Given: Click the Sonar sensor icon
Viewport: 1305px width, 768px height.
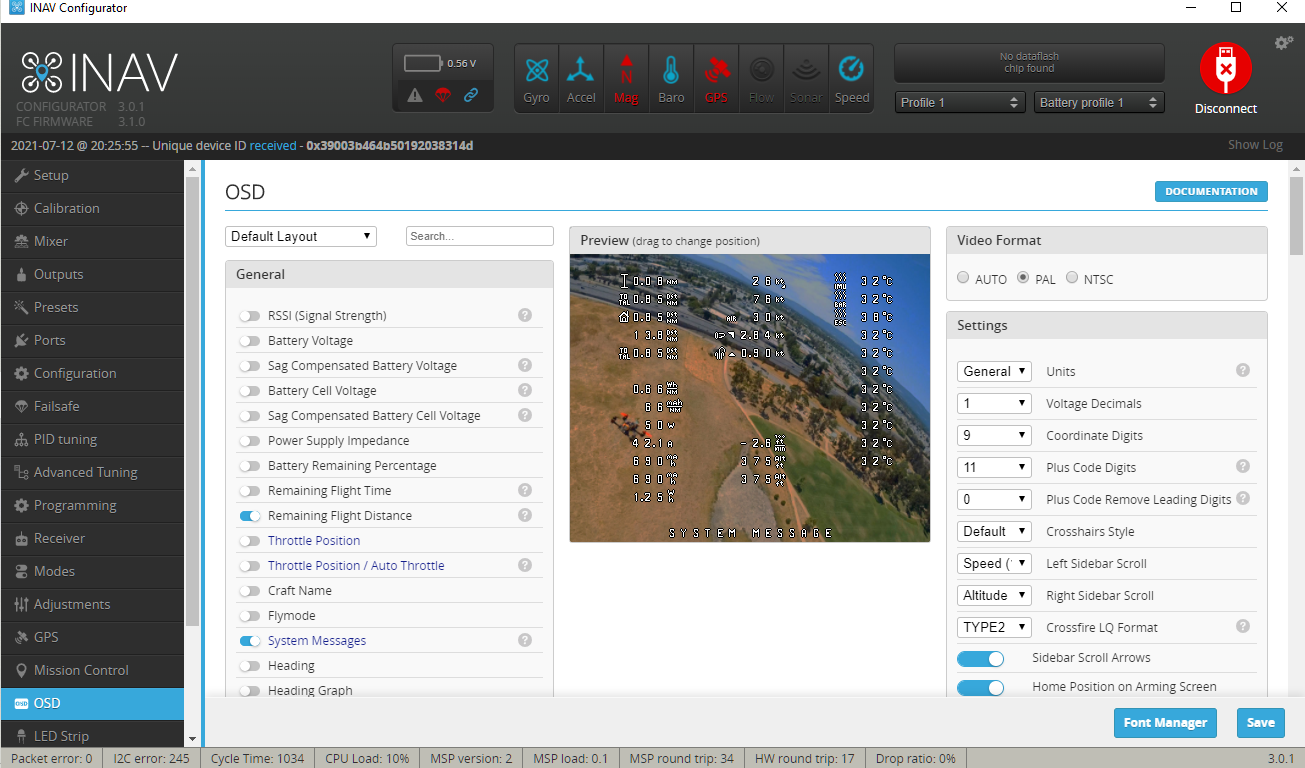Looking at the screenshot, I should [806, 77].
